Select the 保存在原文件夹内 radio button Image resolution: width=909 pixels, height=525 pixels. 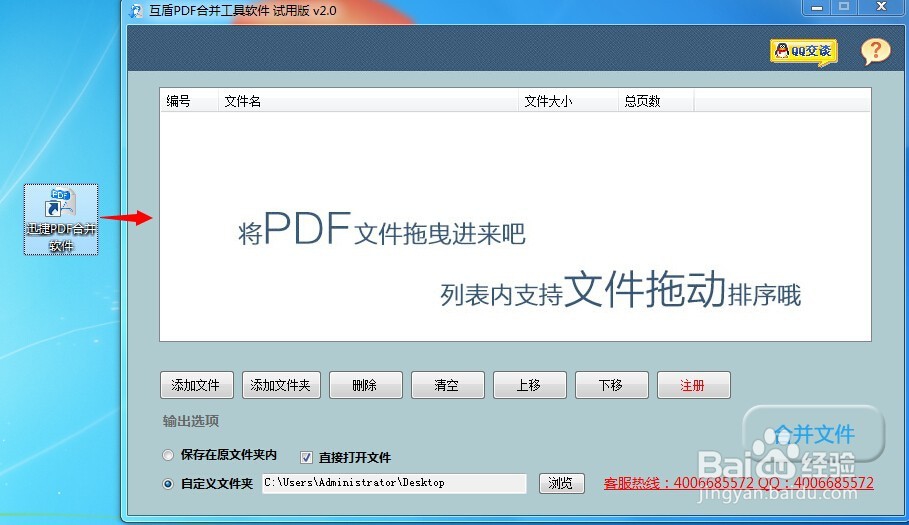[168, 455]
